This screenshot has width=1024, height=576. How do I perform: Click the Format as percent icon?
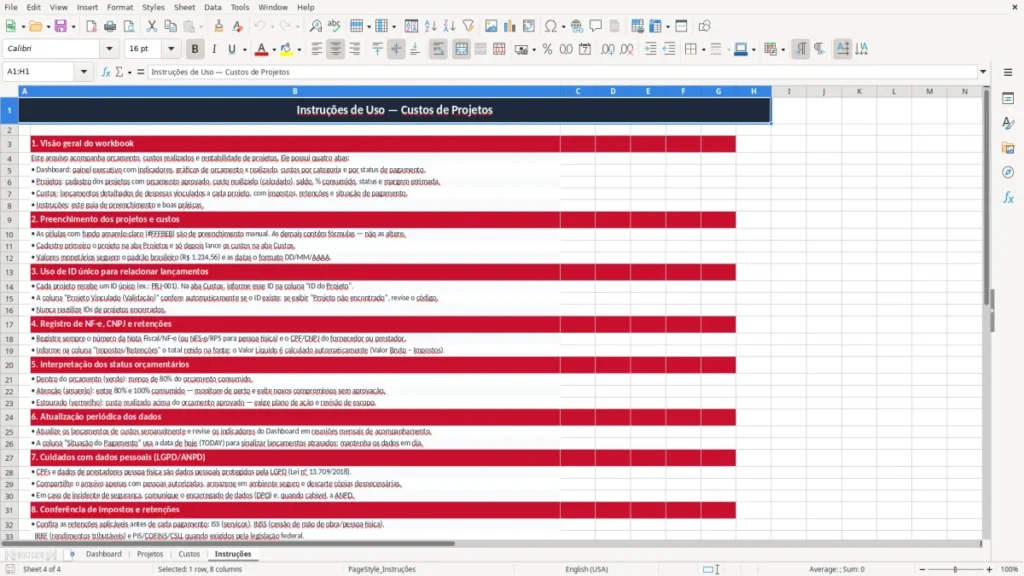tap(547, 49)
